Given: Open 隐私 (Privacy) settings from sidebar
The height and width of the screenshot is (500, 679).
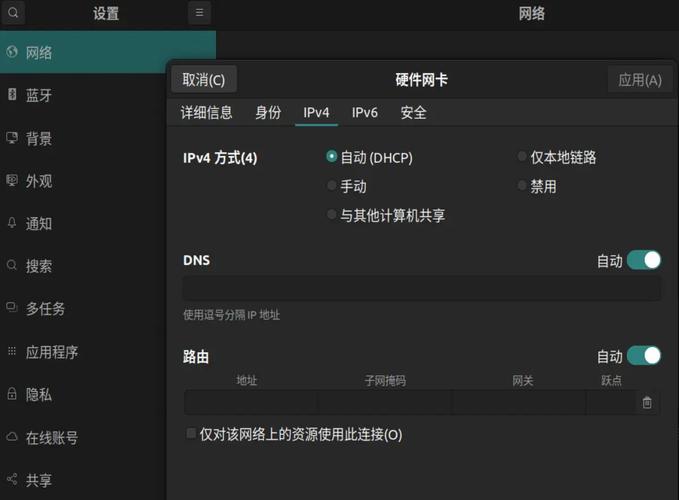Looking at the screenshot, I should [39, 394].
